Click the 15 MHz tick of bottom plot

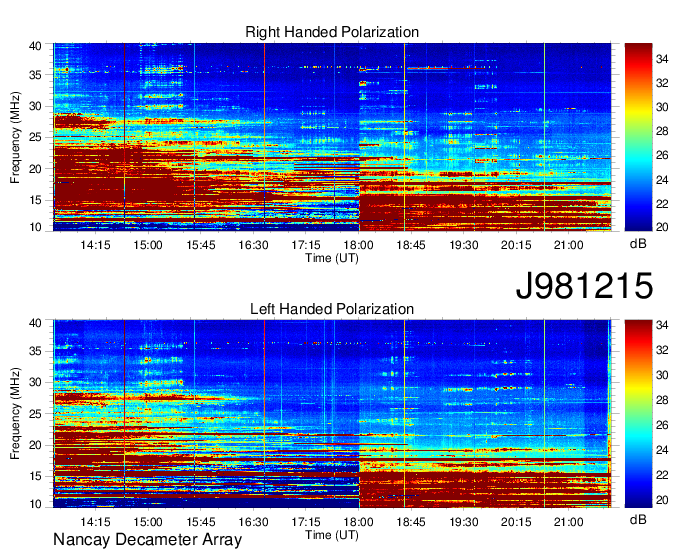pos(35,476)
